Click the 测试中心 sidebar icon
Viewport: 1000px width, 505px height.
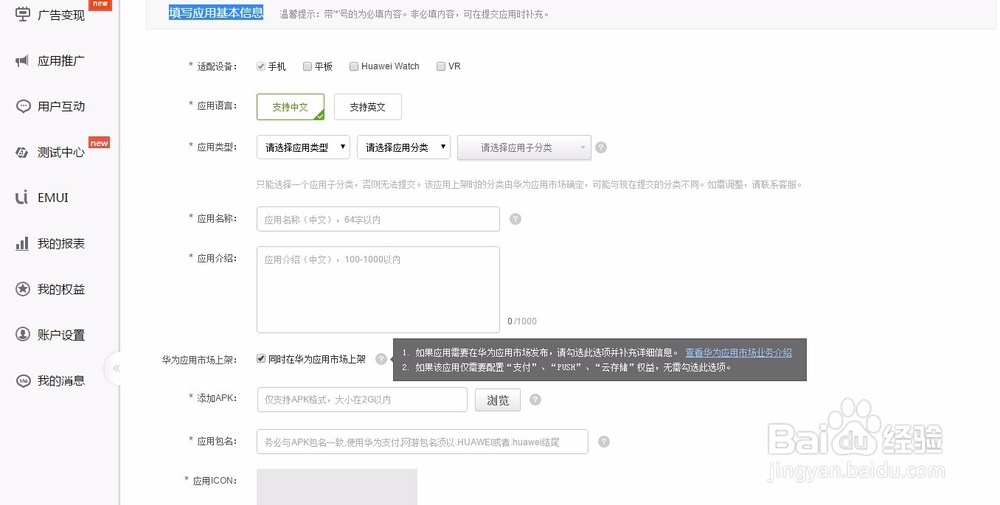pos(22,152)
